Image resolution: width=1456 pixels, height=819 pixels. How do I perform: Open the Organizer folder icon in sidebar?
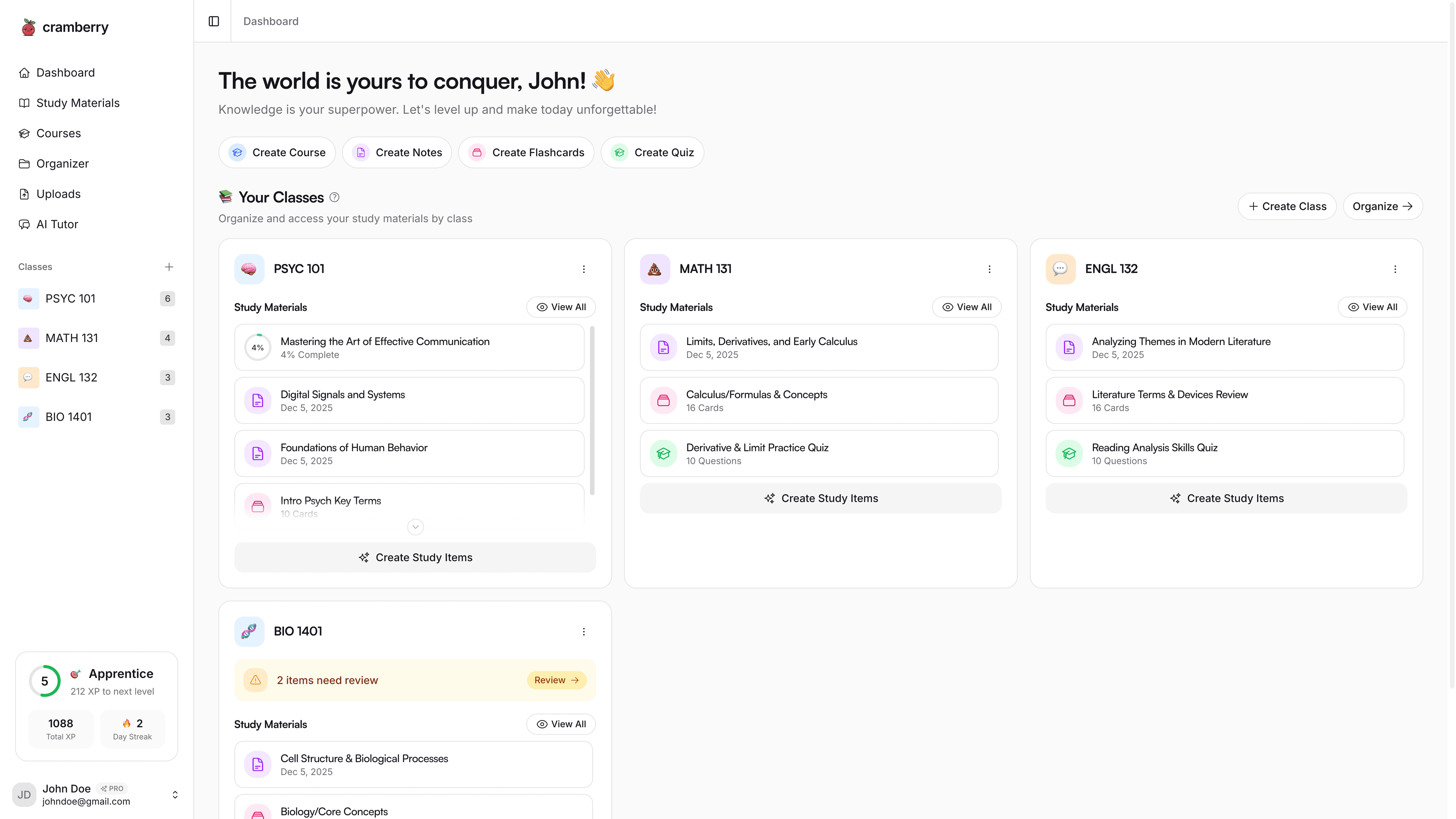pyautogui.click(x=24, y=163)
